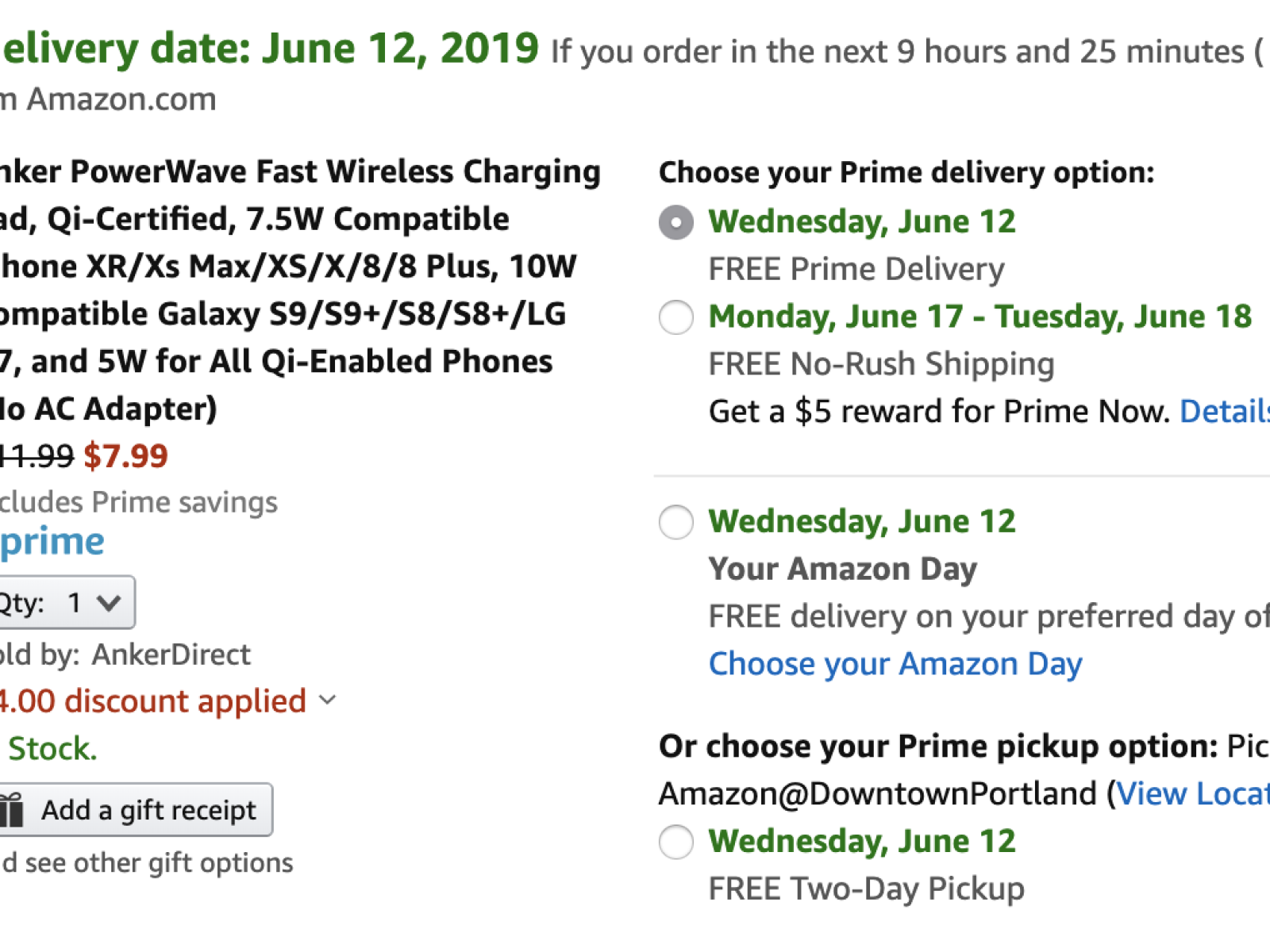Click the gift box icon
Screen dimensions: 1270x952
point(11,810)
